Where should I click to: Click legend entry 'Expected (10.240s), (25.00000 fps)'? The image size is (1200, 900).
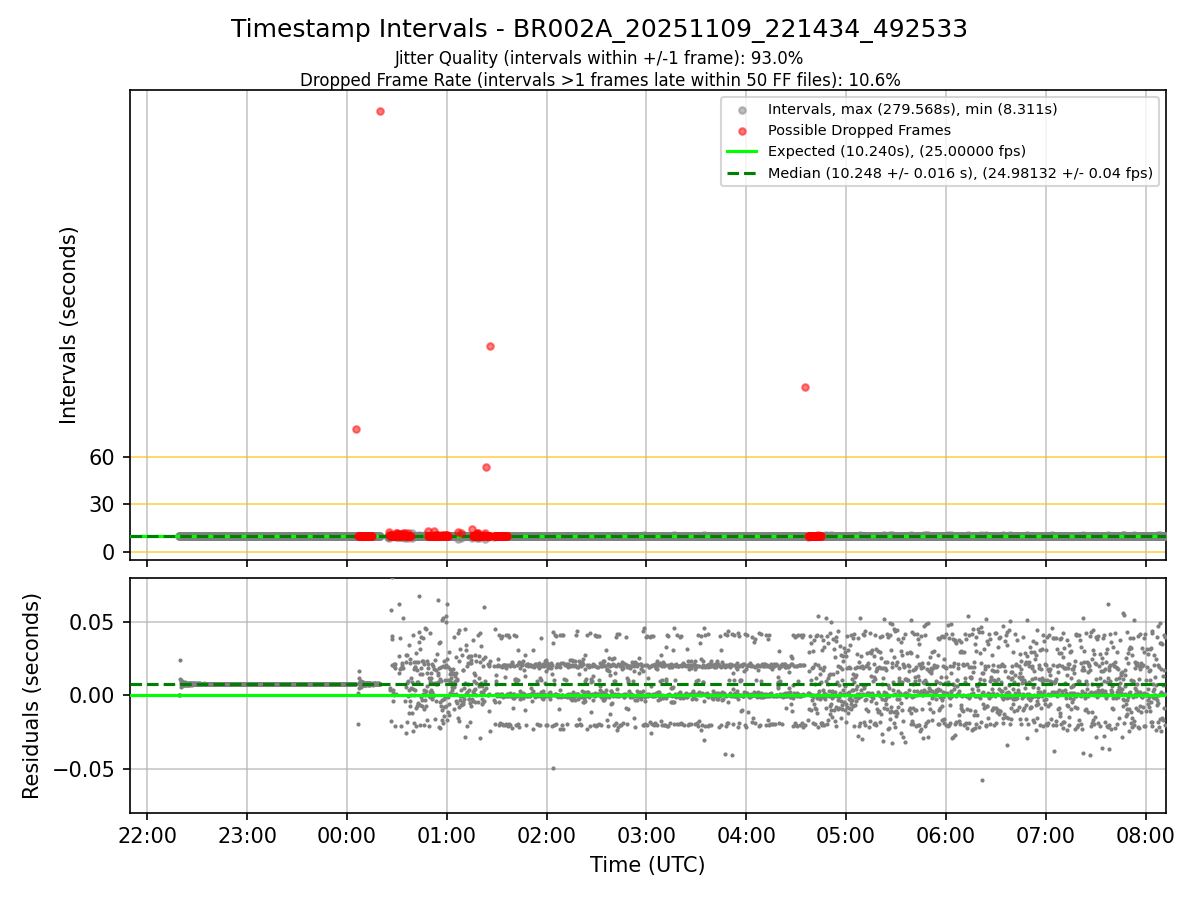click(897, 152)
